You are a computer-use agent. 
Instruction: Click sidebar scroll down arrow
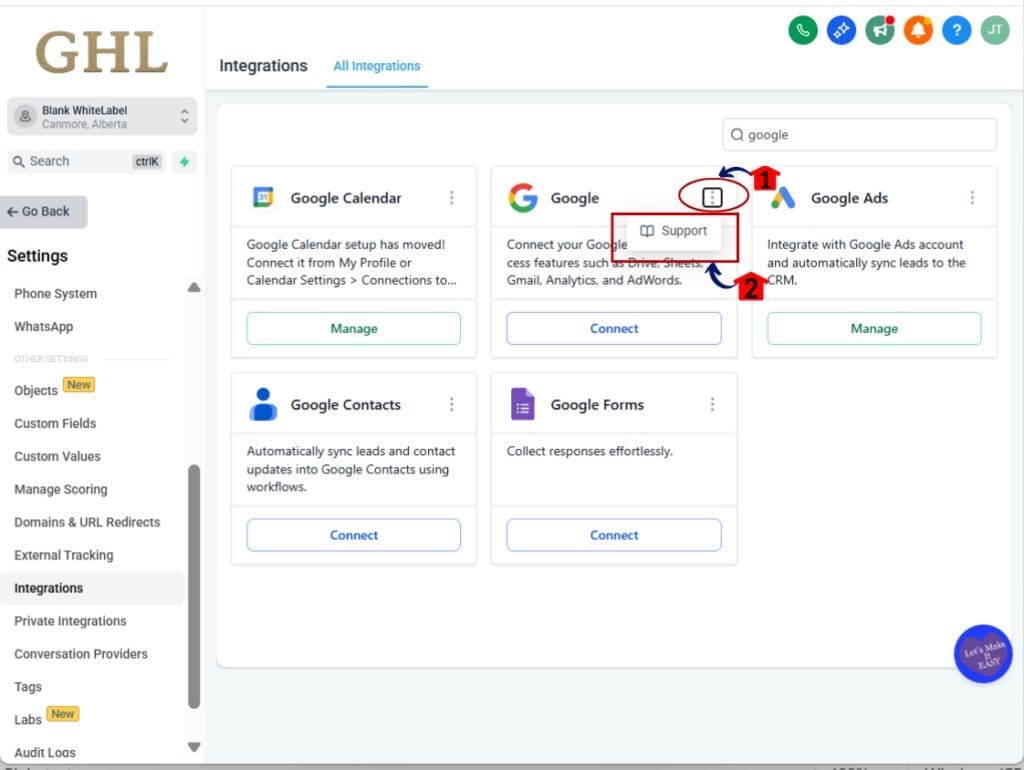coord(194,746)
